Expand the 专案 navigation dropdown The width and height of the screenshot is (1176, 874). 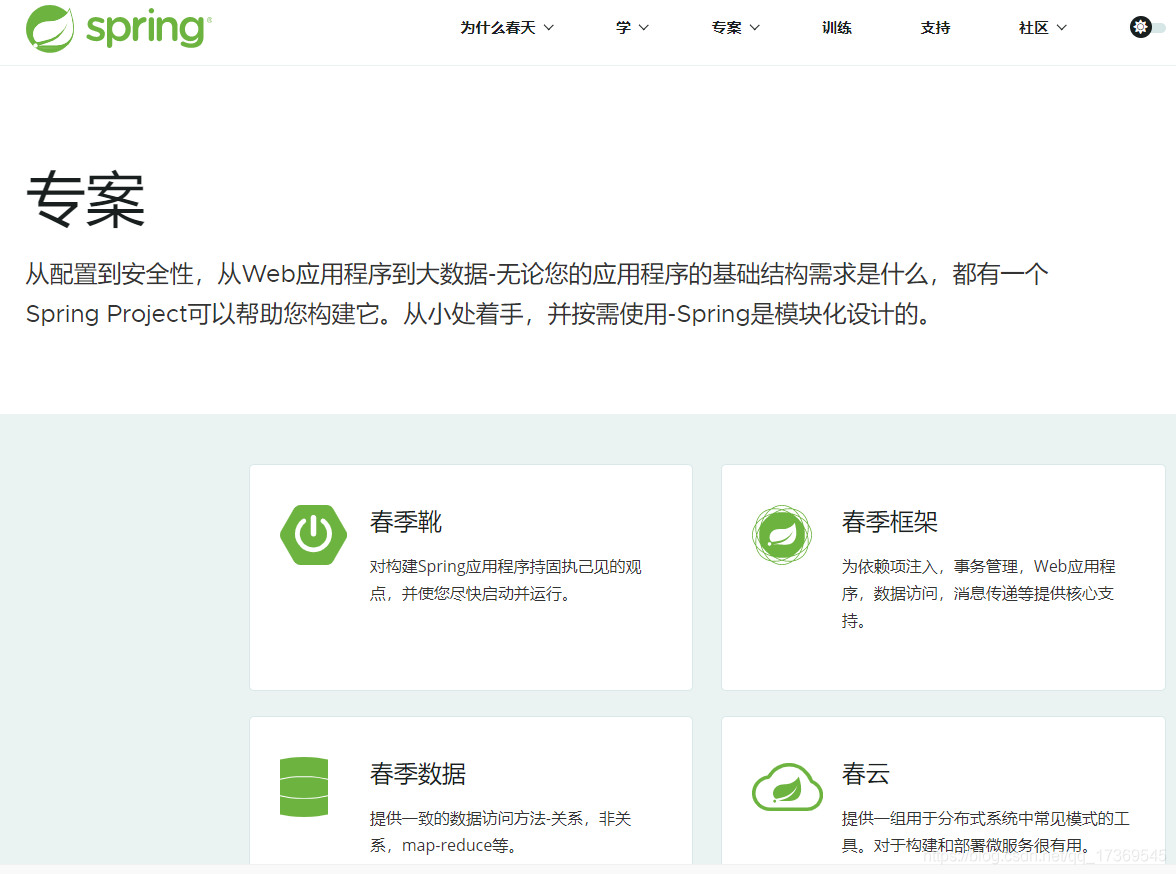(x=736, y=28)
